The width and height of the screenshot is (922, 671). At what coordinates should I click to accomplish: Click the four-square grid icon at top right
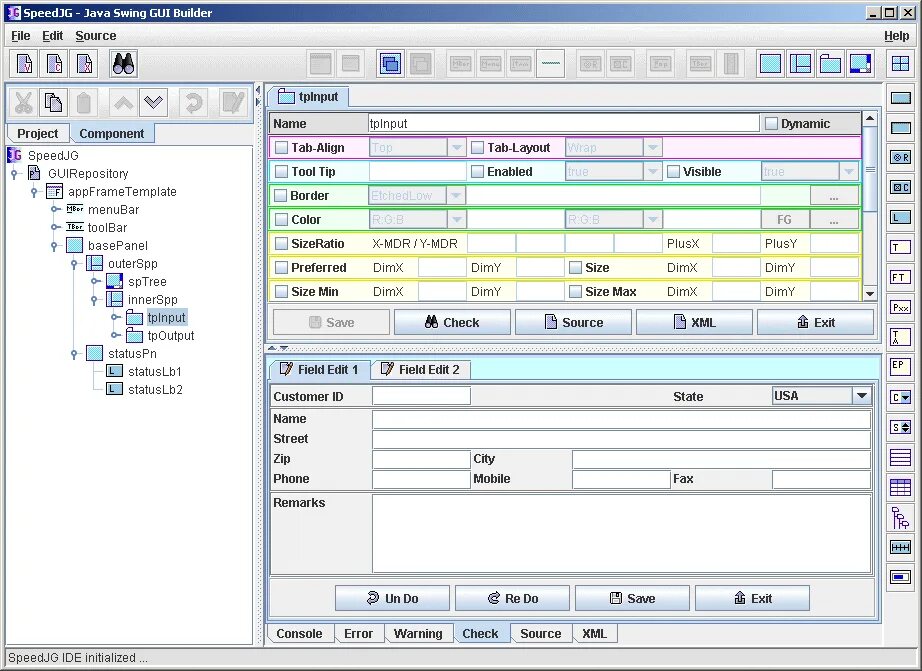point(900,64)
